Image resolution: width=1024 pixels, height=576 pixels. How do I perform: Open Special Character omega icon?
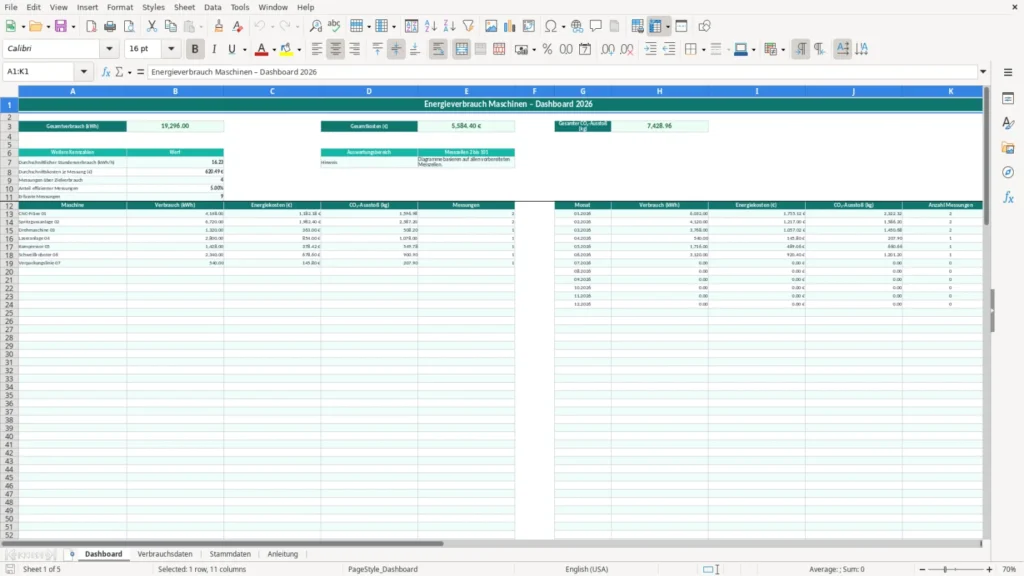pos(551,26)
